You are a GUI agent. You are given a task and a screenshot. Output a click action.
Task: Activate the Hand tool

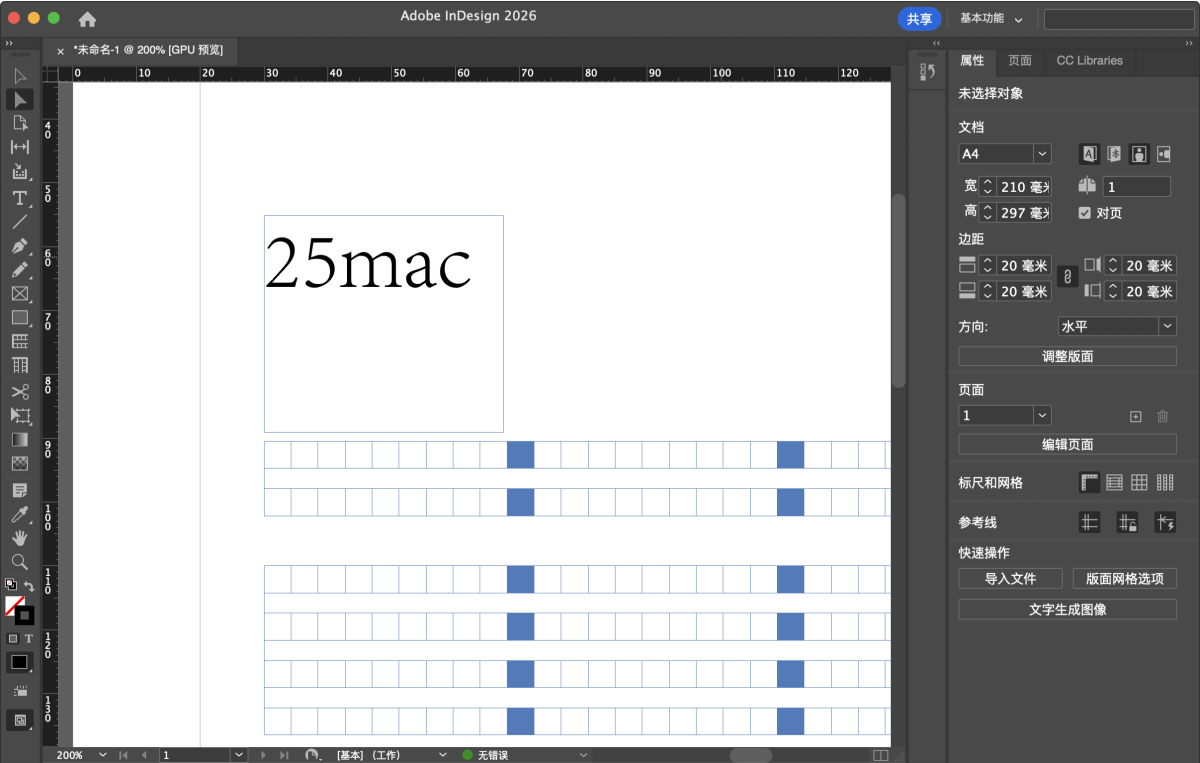coord(19,538)
